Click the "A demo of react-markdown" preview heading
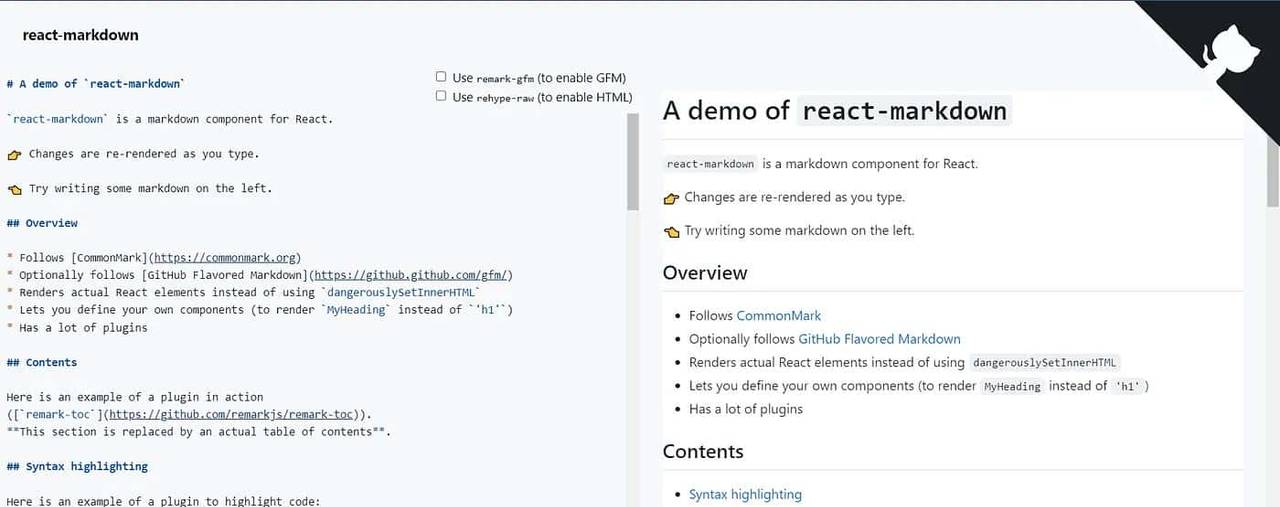 click(x=834, y=110)
